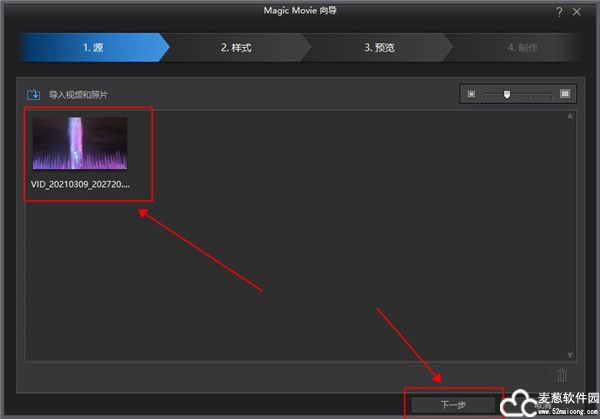This screenshot has height=419, width=600.
Task: Open help with the question mark icon
Action: (559, 12)
